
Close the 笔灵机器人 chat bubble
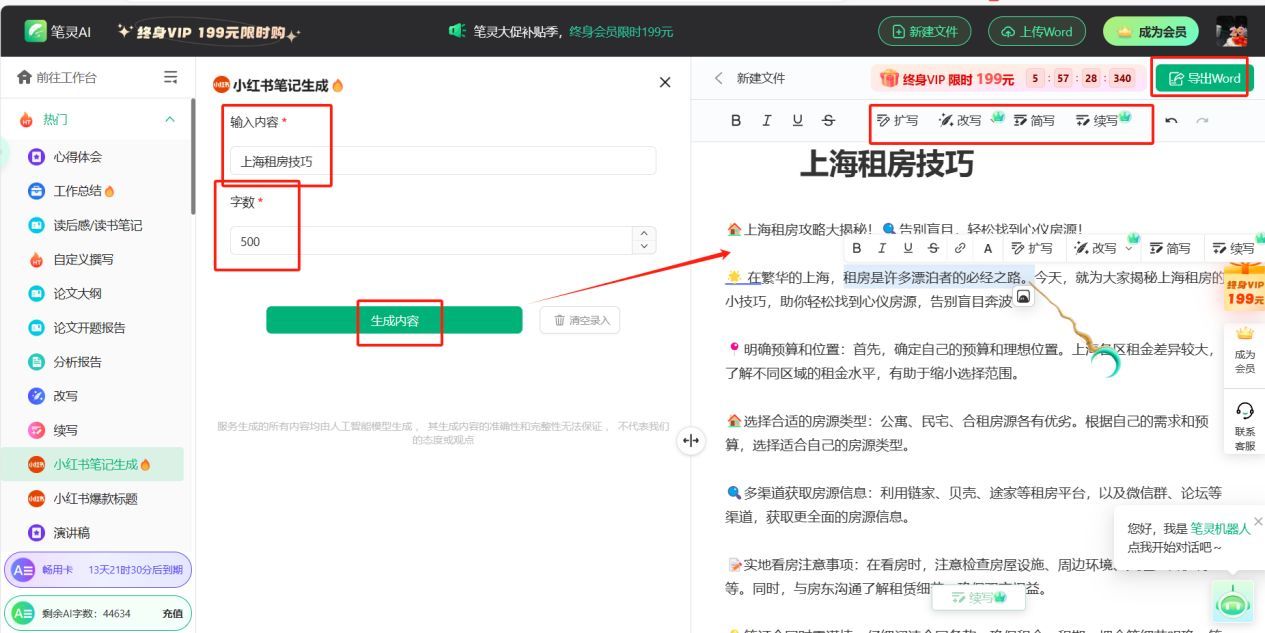pyautogui.click(x=1258, y=521)
